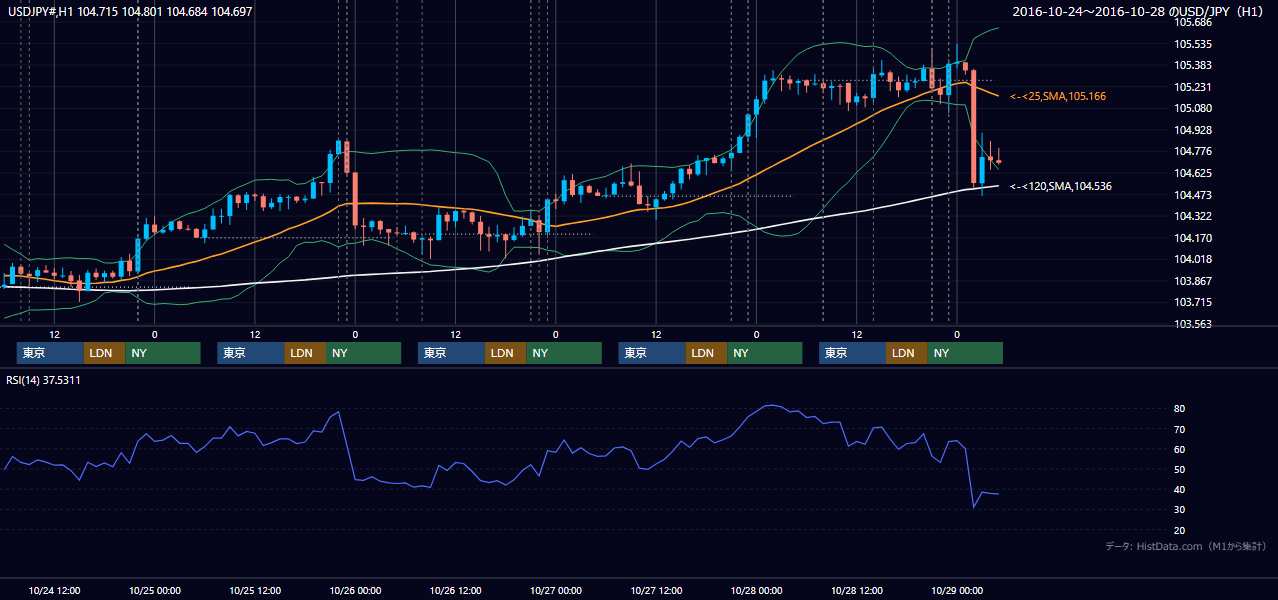Click price axis value 104.473
Screen dimensions: 1278x600
coord(1194,195)
